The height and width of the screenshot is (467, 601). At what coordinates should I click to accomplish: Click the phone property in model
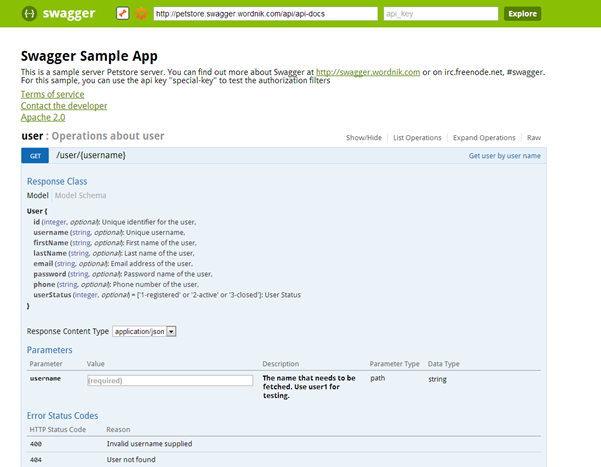[44, 284]
